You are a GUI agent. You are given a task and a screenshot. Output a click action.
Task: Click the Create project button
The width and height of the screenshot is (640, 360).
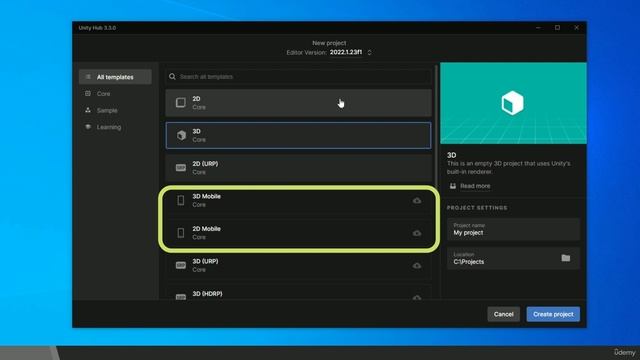tap(553, 314)
